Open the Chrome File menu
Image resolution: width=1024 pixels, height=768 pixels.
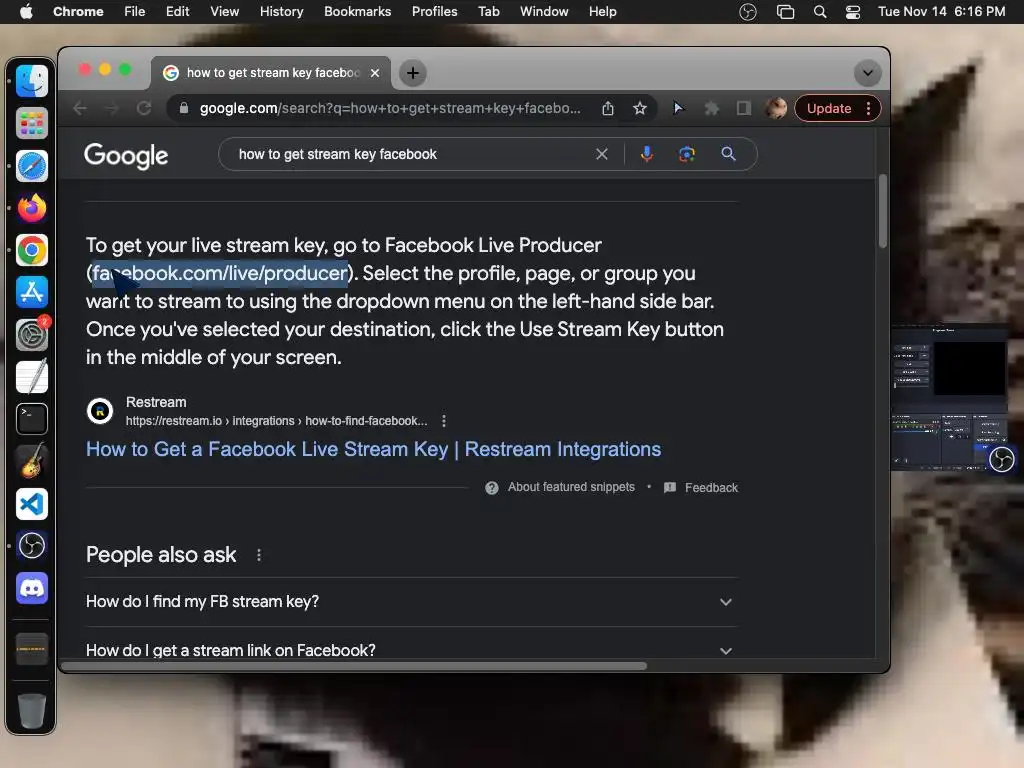tap(135, 12)
